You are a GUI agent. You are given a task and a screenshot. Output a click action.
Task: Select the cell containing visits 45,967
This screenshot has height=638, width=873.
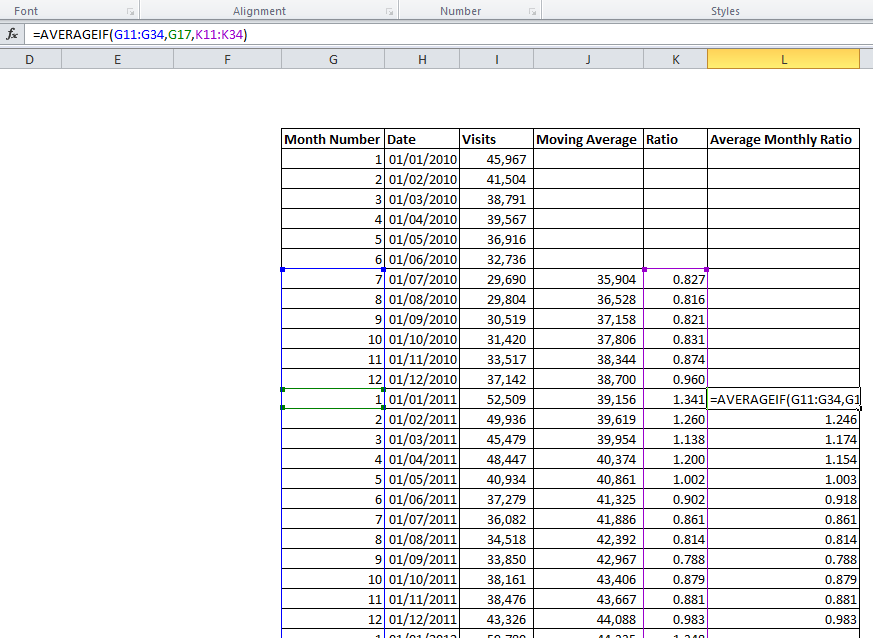point(496,159)
